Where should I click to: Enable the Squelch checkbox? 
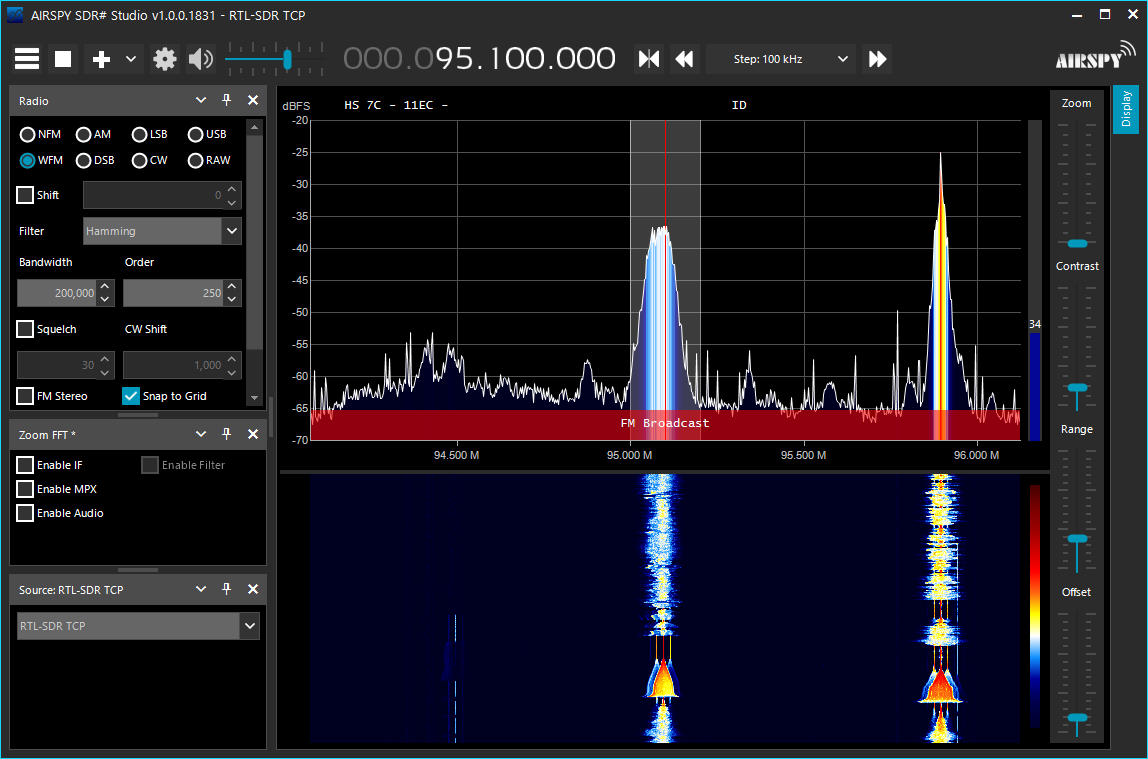(25, 329)
